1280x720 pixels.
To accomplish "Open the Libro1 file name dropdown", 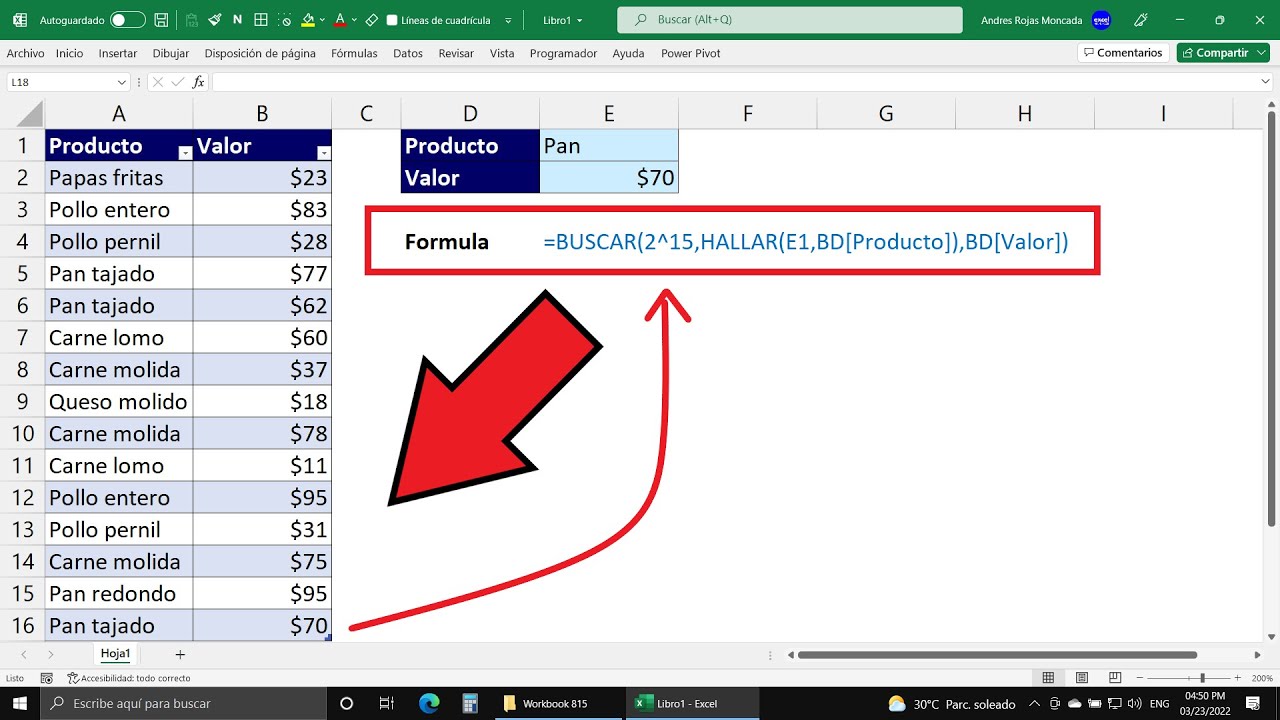I will (x=563, y=20).
